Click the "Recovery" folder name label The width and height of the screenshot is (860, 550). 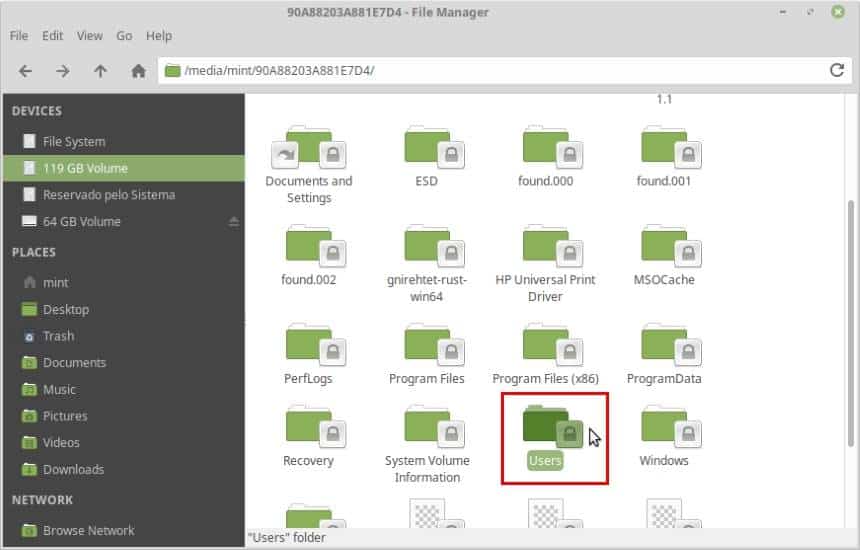point(308,461)
